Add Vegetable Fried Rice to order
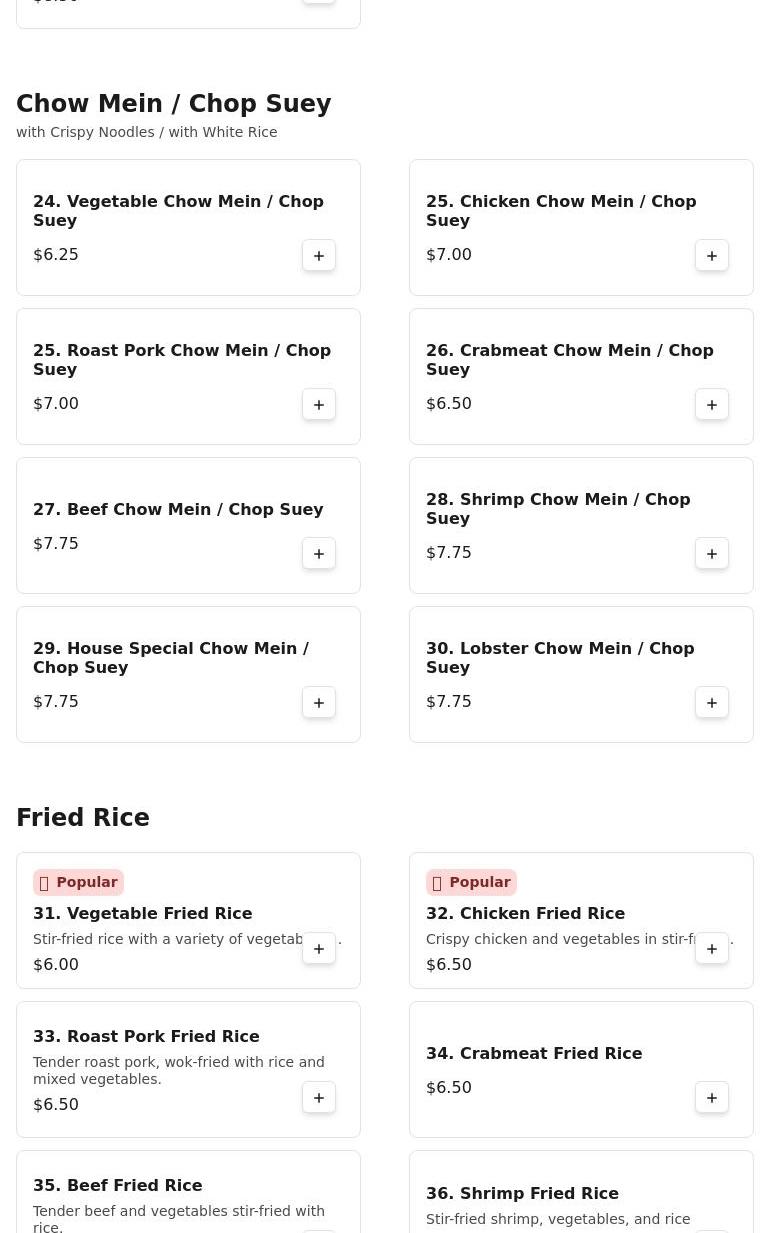This screenshot has width=770, height=1233. point(319,949)
